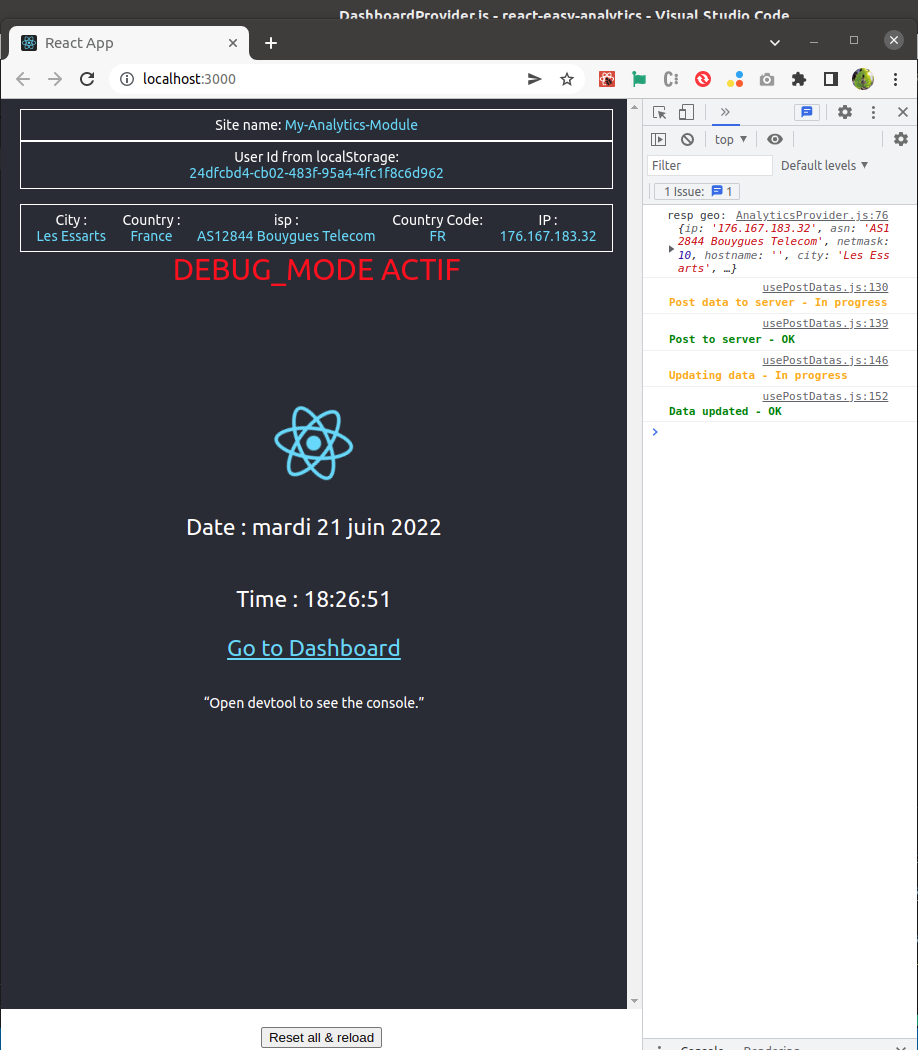The image size is (918, 1050).
Task: Open usePostDatas.js:146 source link
Action: coord(825,360)
